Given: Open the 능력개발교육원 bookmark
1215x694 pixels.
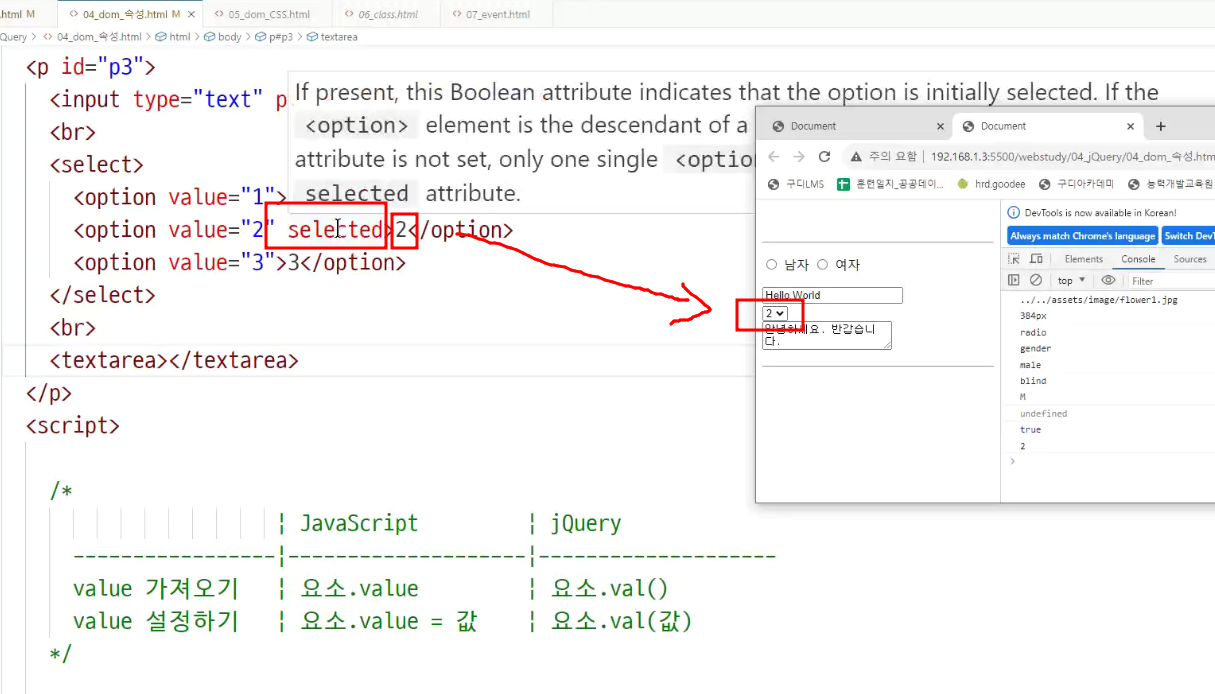Looking at the screenshot, I should click(1170, 184).
